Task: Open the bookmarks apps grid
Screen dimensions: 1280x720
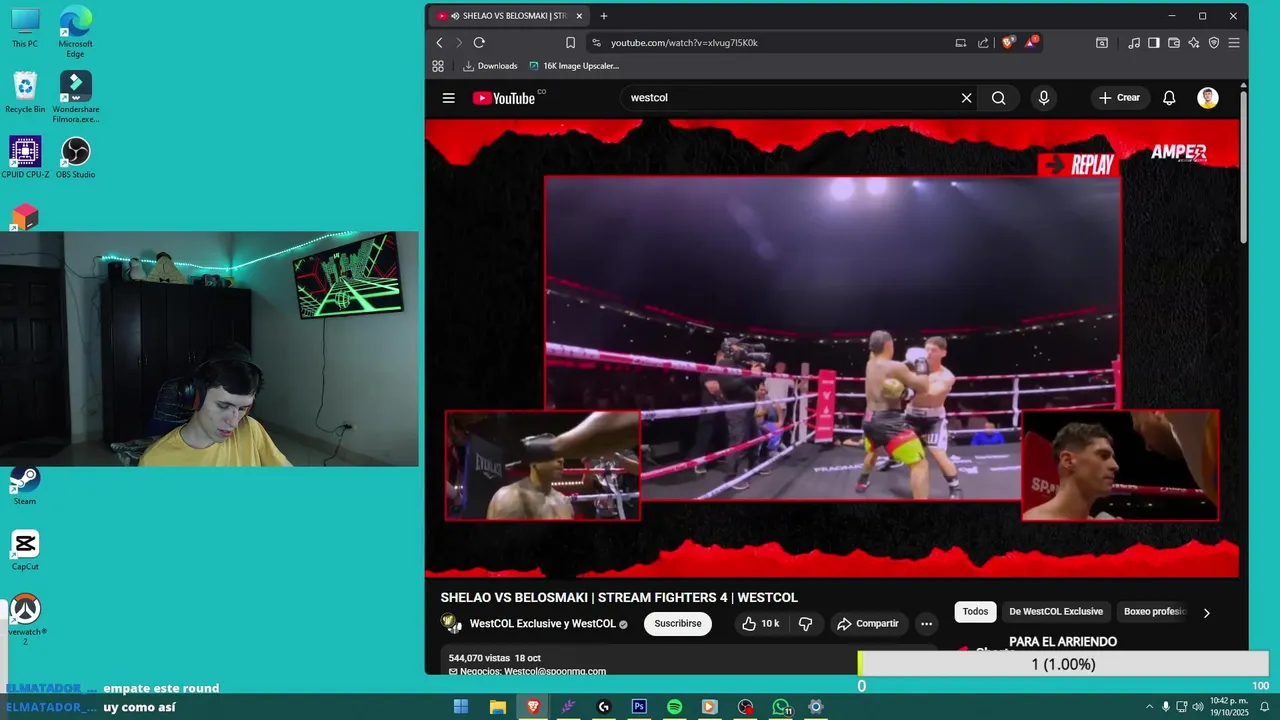Action: point(438,66)
